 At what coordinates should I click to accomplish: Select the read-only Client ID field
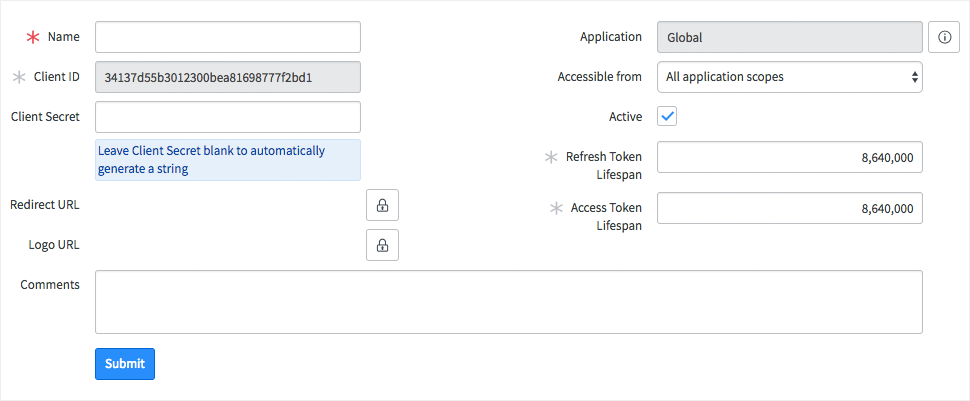click(x=227, y=77)
